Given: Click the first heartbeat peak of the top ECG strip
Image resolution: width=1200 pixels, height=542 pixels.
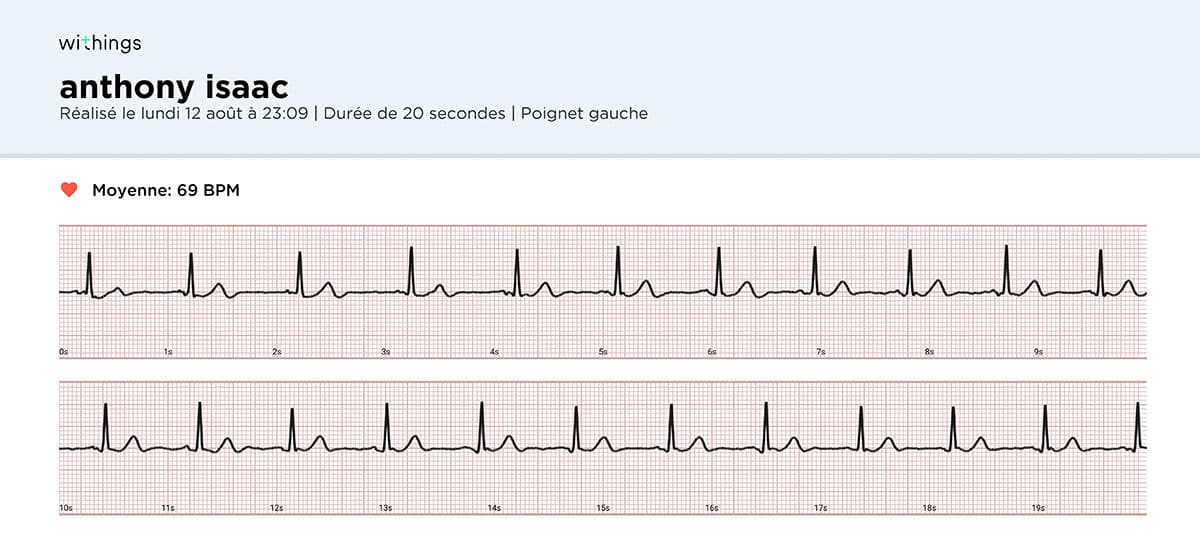Looking at the screenshot, I should click(89, 256).
